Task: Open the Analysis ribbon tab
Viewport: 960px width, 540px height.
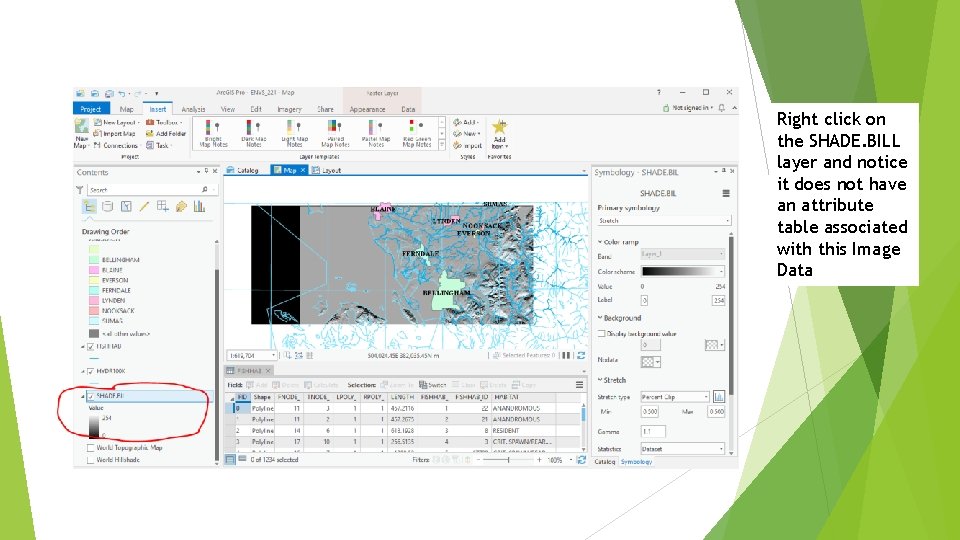Action: [193, 109]
